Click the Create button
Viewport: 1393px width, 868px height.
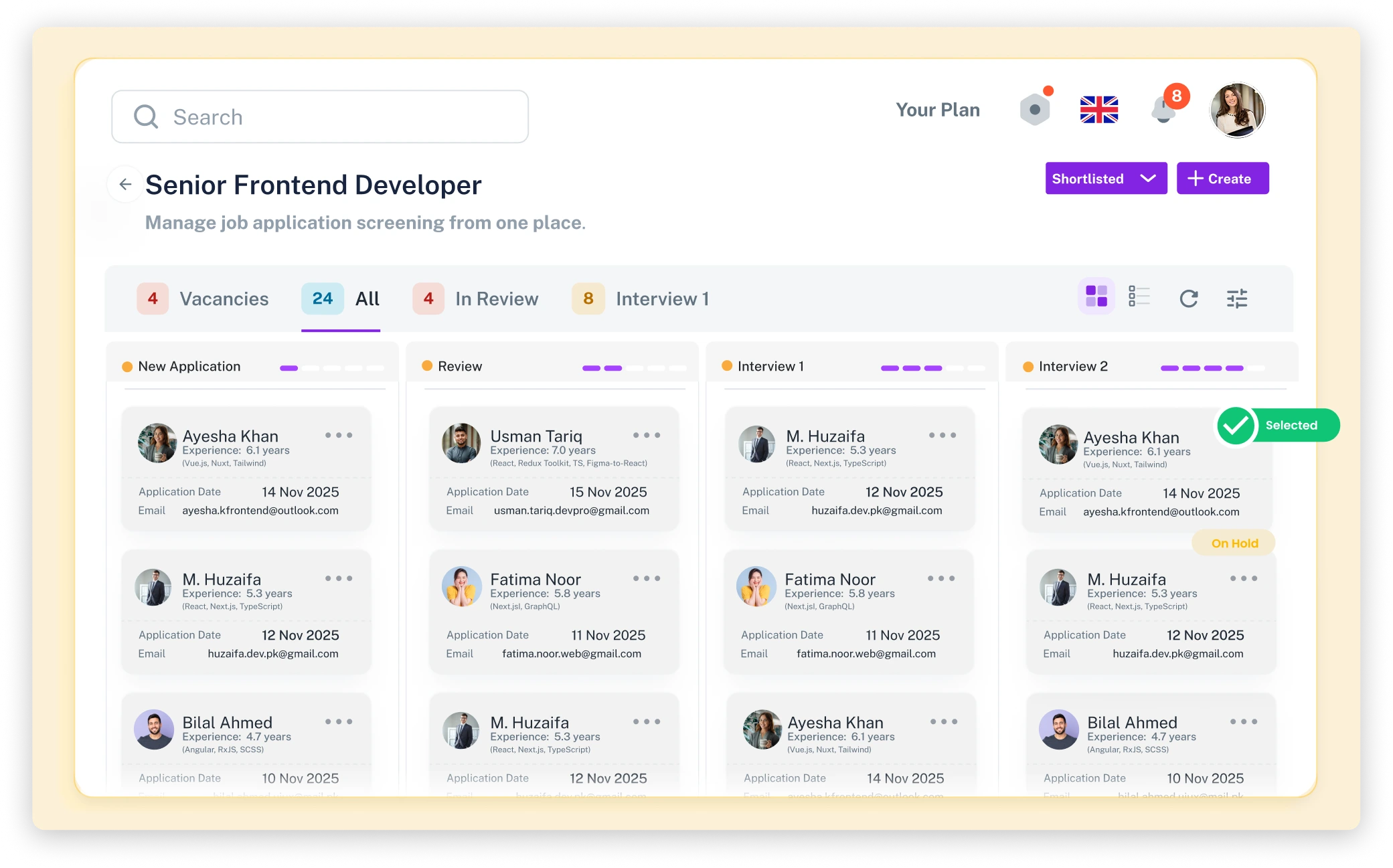click(x=1222, y=179)
